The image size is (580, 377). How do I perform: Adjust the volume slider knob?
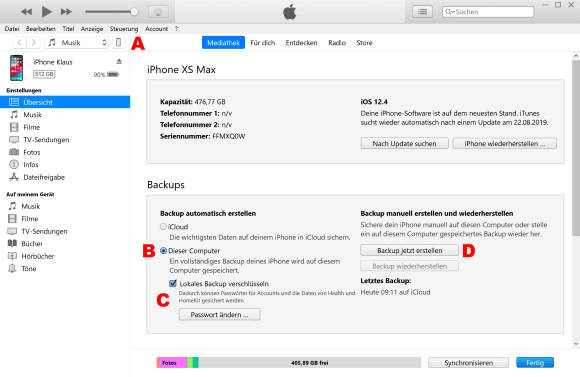coord(134,12)
